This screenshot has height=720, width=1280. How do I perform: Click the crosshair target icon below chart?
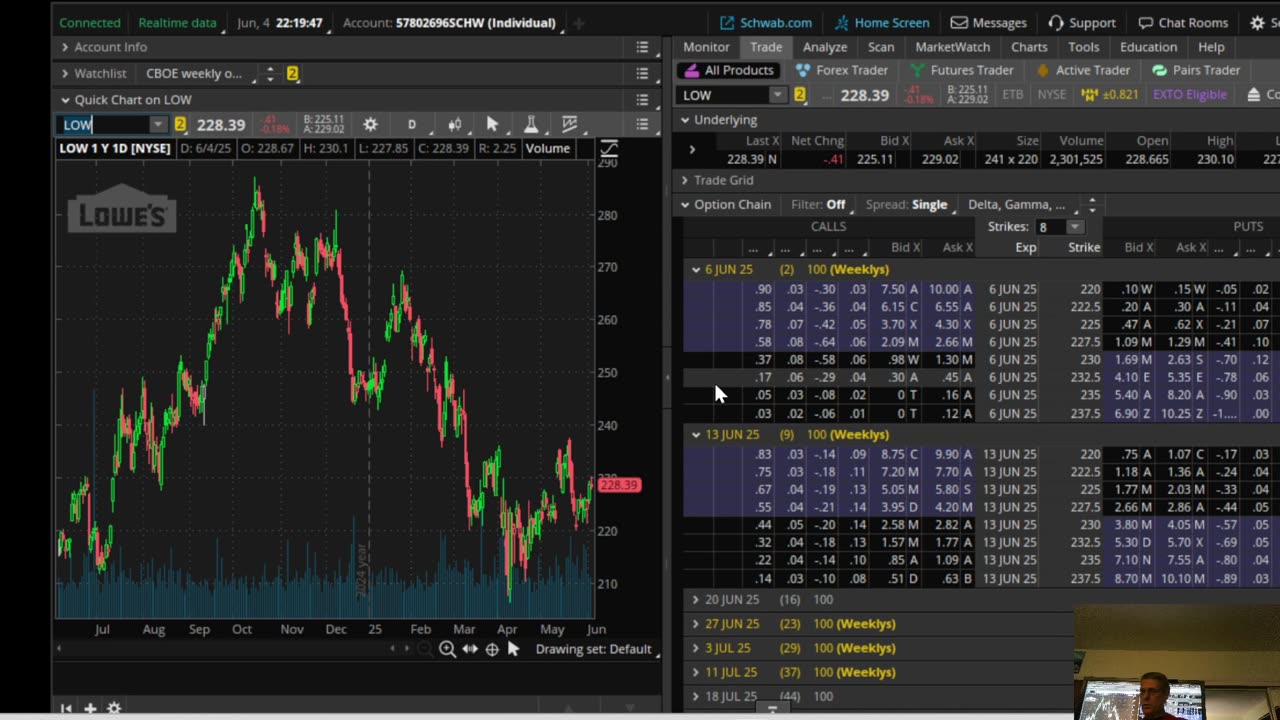tap(492, 649)
